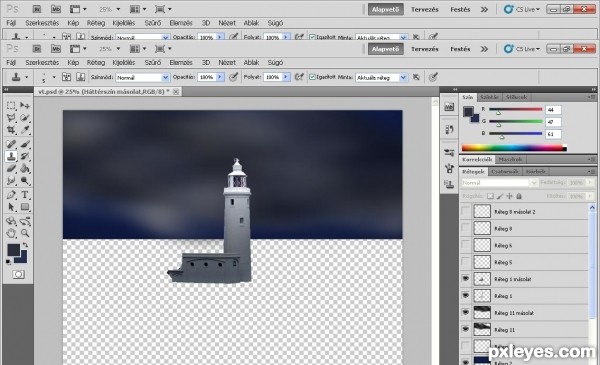This screenshot has width=600, height=365.
Task: Open Fájl menu in front window
Action: [x=11, y=62]
